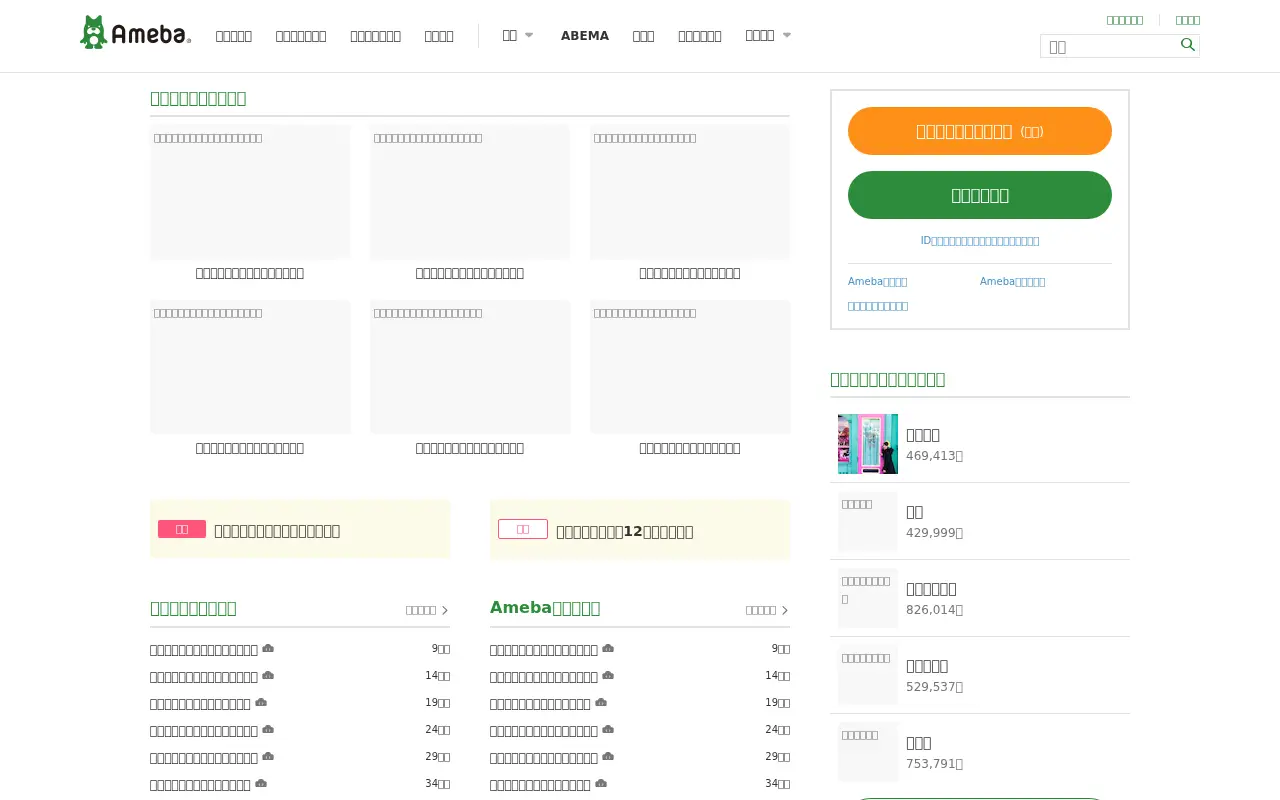
Task: Click the magnifier search icon
Action: click(1188, 45)
